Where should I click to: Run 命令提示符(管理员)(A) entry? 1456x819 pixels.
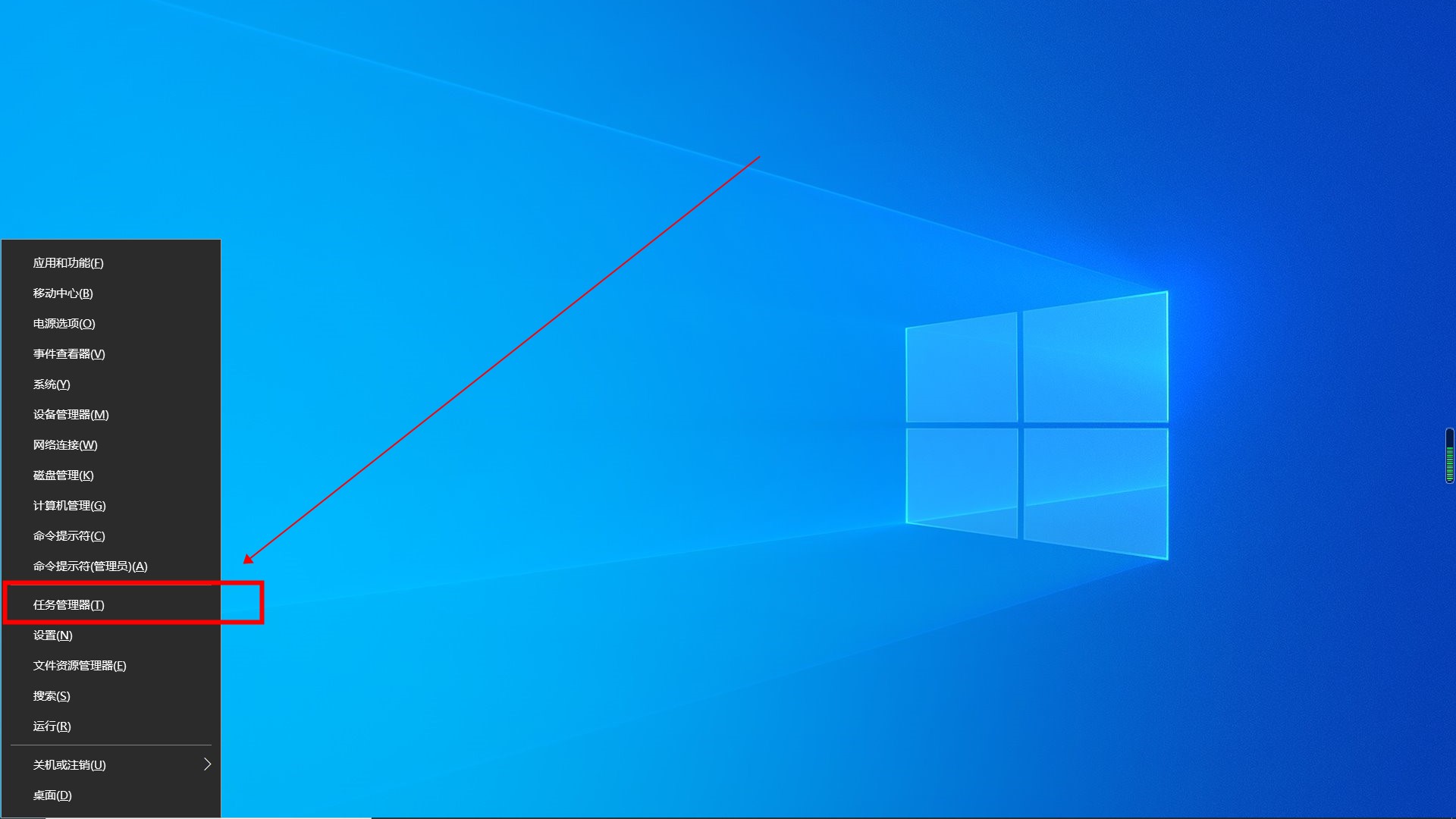(x=90, y=566)
